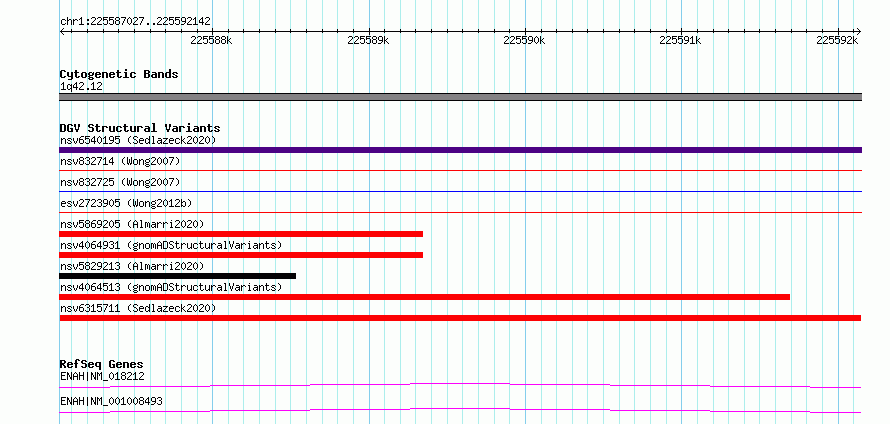Select the red nsv6315711 variant bar

point(460,318)
